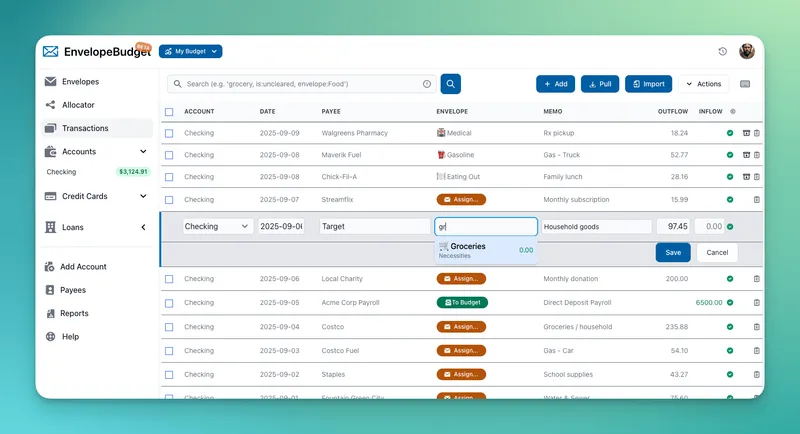Screen dimensions: 800x434
Task: Open the My Budget dropdown
Action: 190,52
